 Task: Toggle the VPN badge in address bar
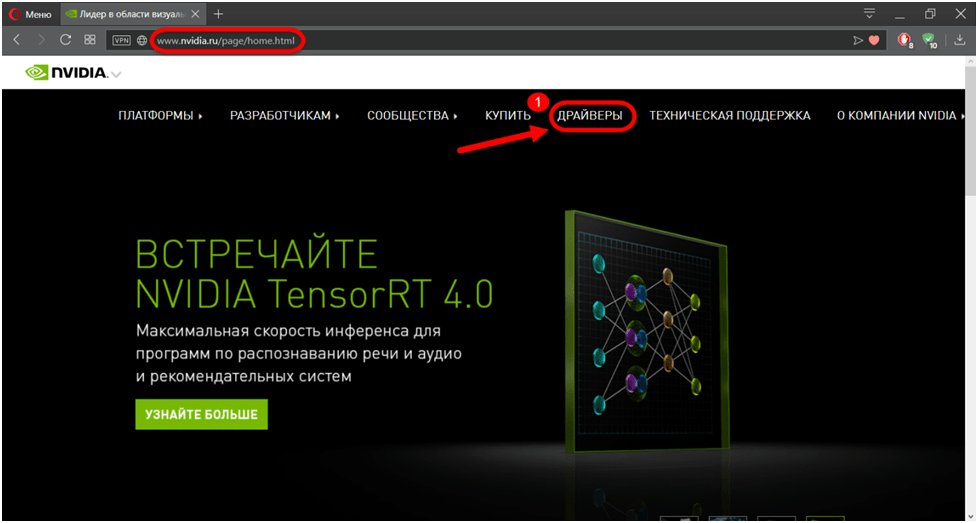(x=121, y=40)
